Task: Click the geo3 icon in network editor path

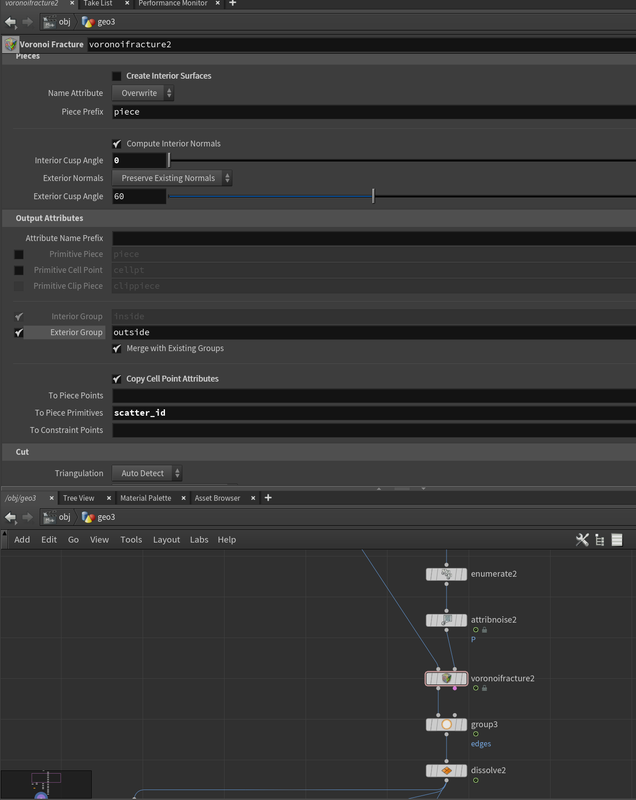Action: (88, 517)
